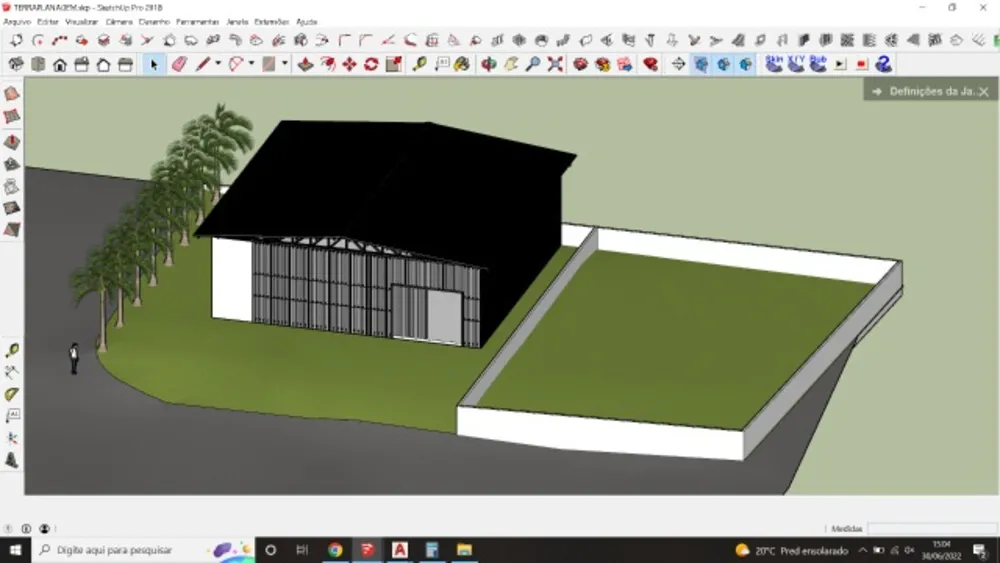
Task: Expand the Rectangle shape dropdown arrow
Action: pyautogui.click(x=284, y=64)
